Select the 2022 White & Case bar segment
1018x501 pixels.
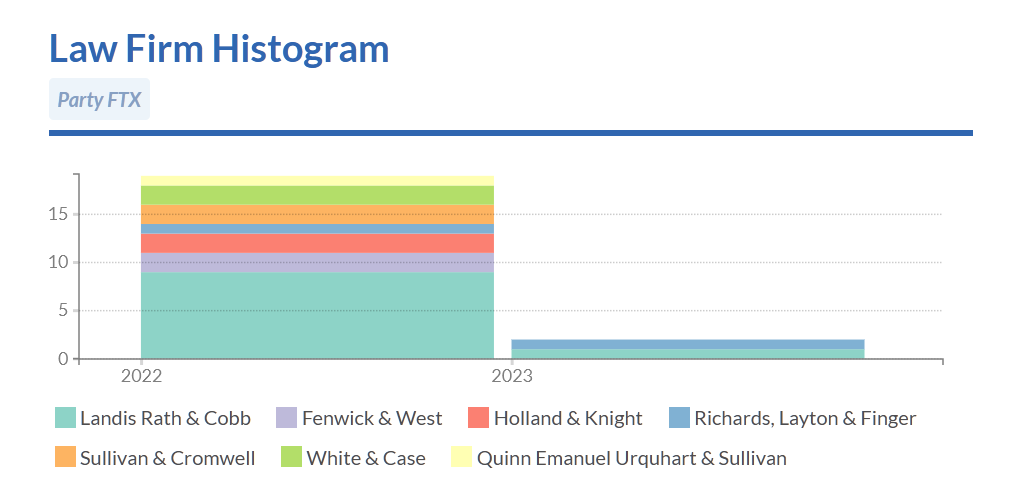(x=317, y=195)
